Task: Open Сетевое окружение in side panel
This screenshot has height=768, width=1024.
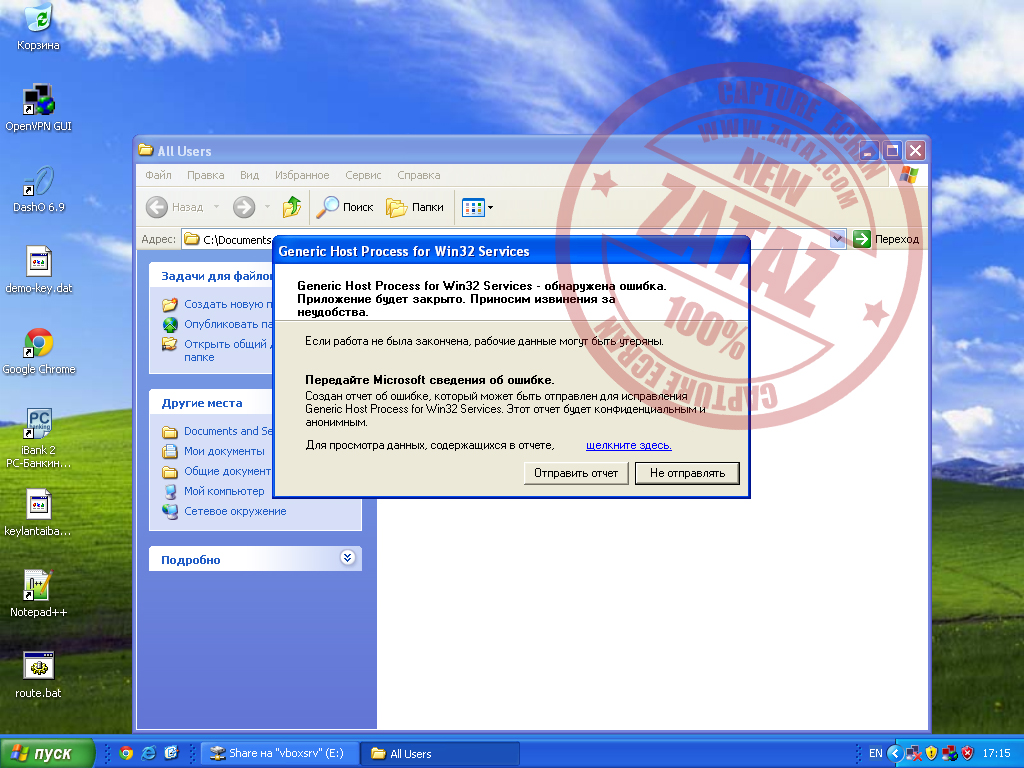Action: (x=225, y=511)
